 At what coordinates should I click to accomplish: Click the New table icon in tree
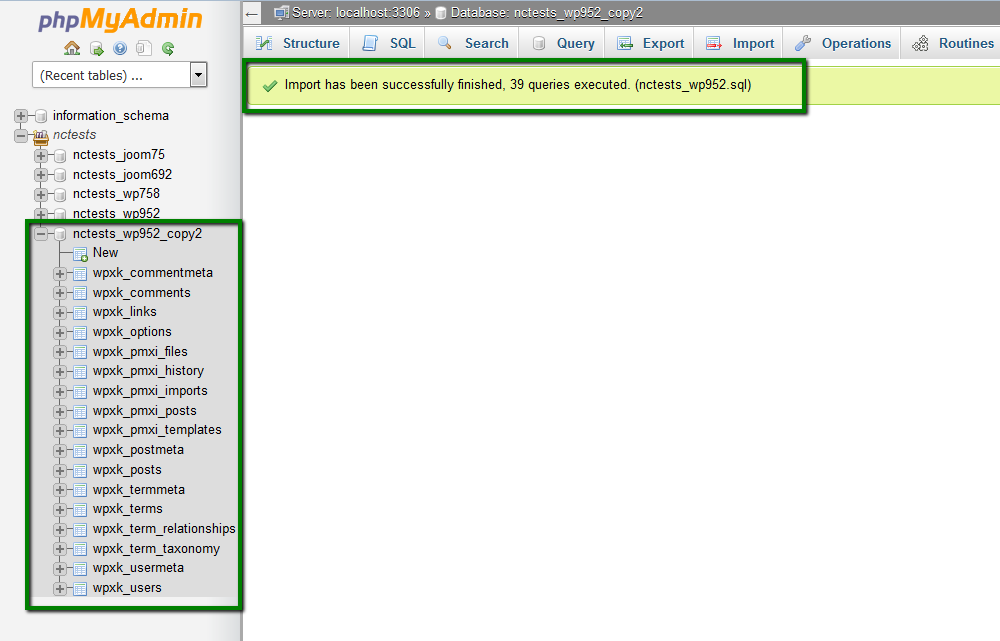[x=80, y=253]
